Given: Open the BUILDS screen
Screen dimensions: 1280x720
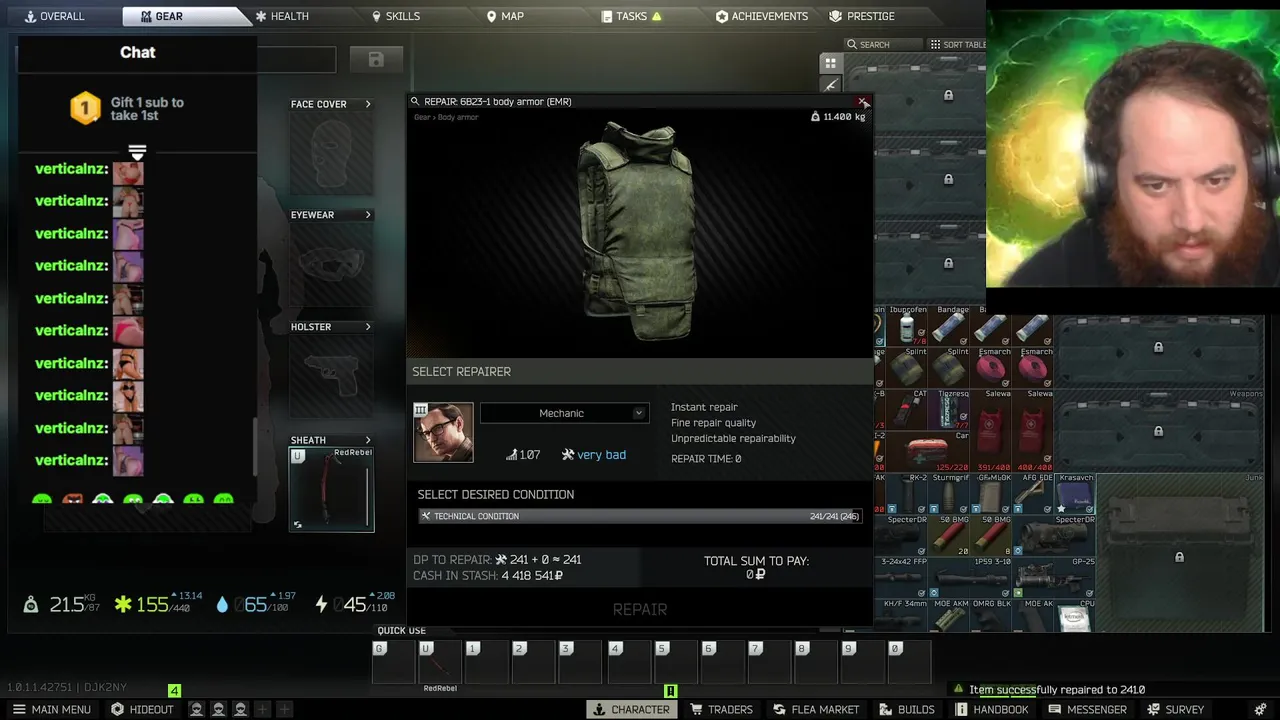Looking at the screenshot, I should (x=907, y=709).
